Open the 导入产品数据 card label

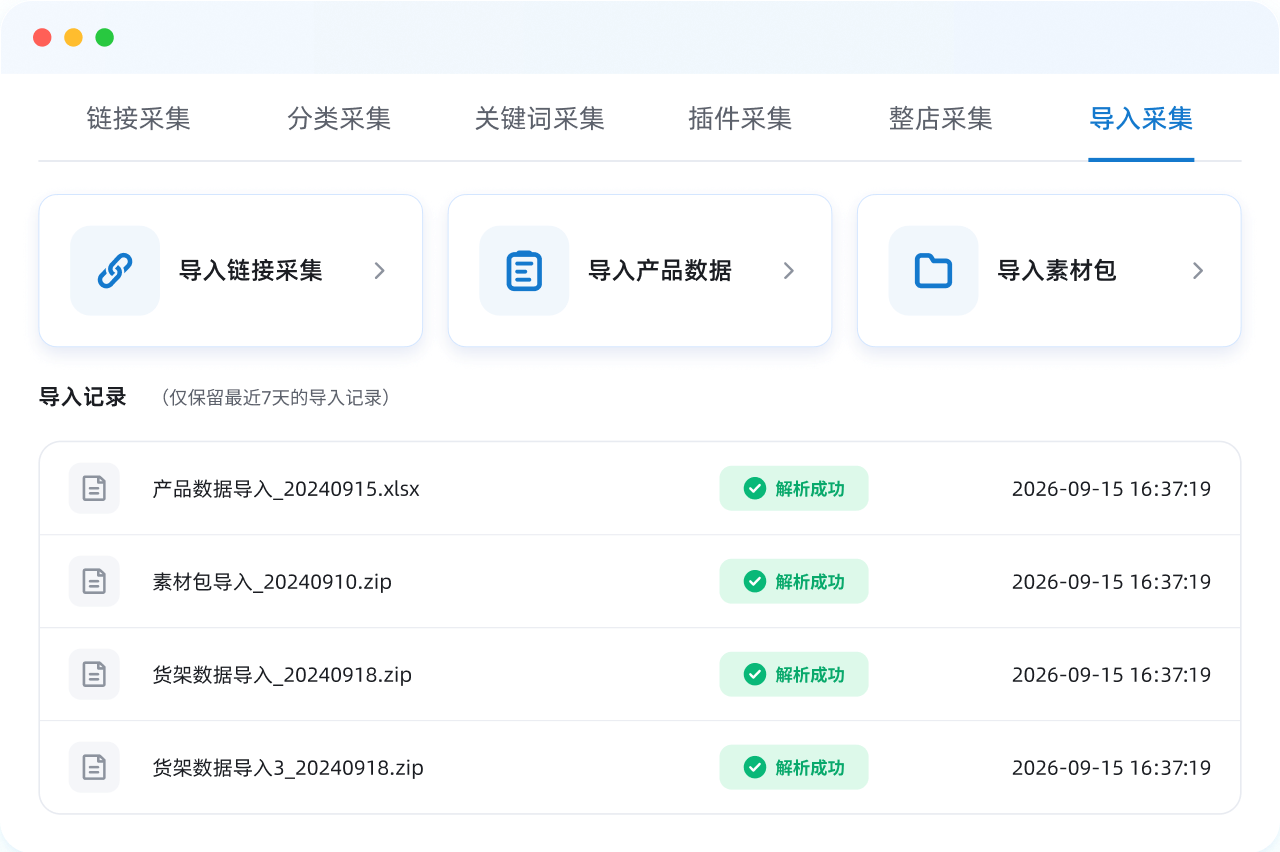click(x=660, y=271)
